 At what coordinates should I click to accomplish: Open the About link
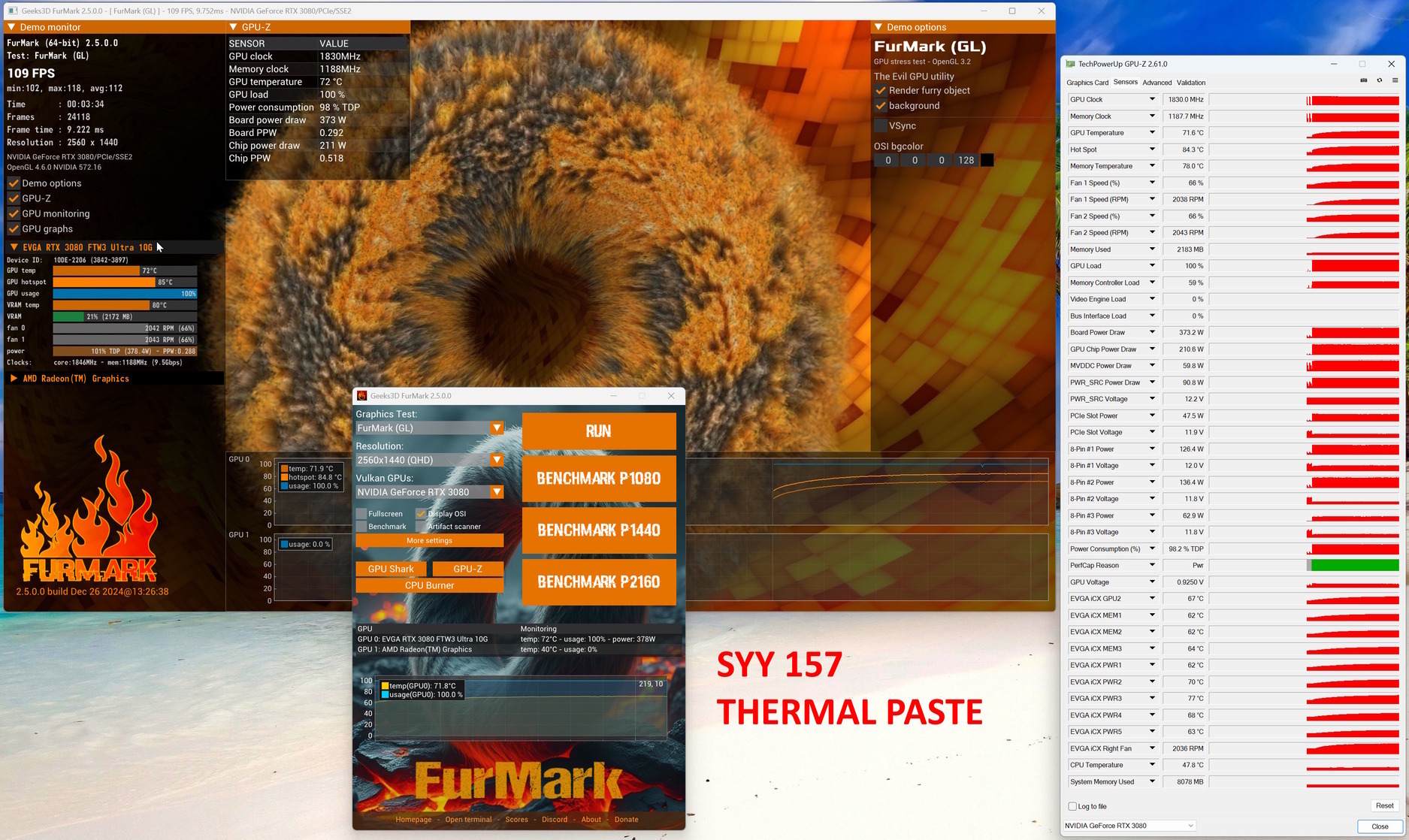pyautogui.click(x=591, y=820)
